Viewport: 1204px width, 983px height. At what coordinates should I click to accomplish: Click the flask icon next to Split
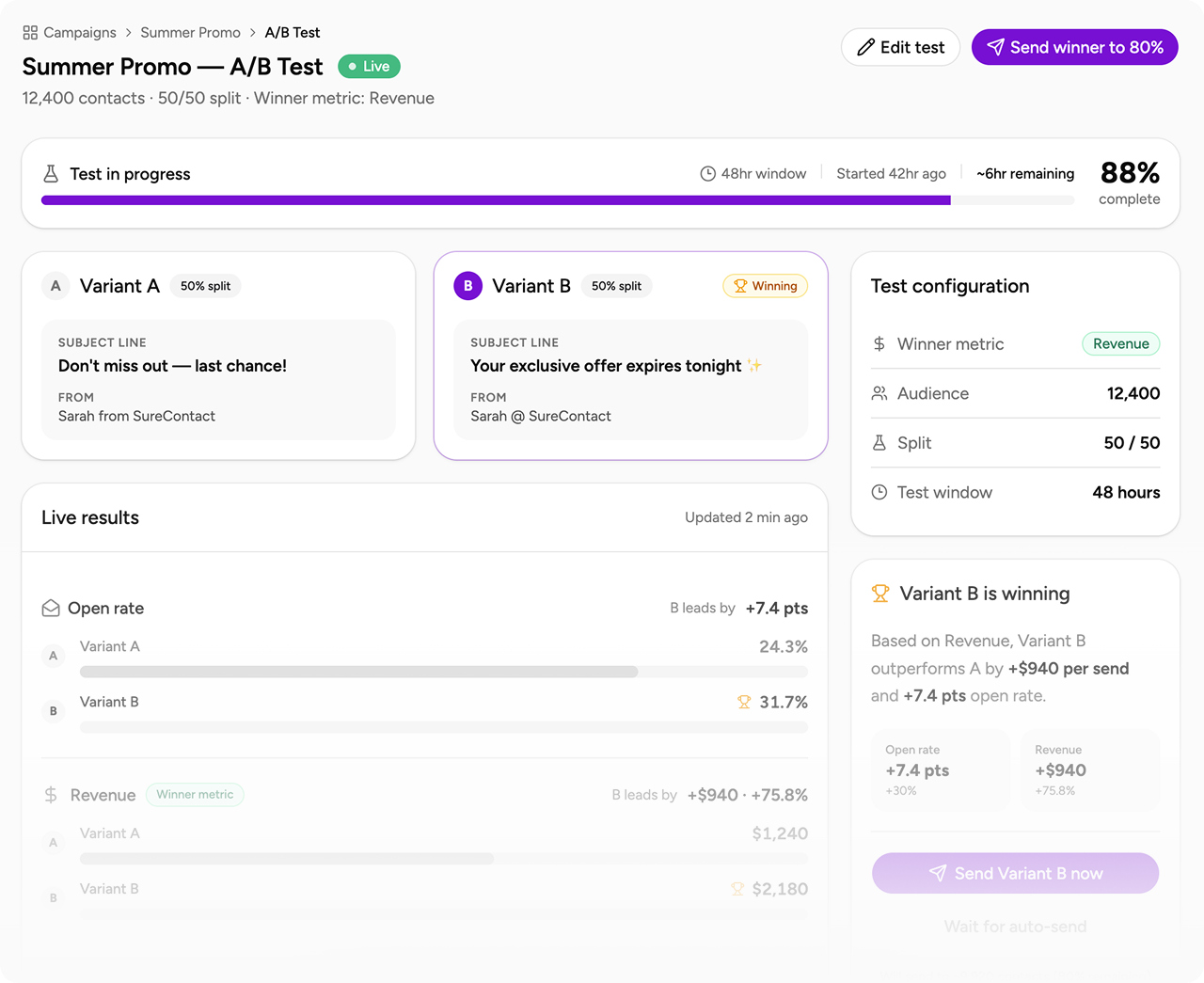point(879,443)
